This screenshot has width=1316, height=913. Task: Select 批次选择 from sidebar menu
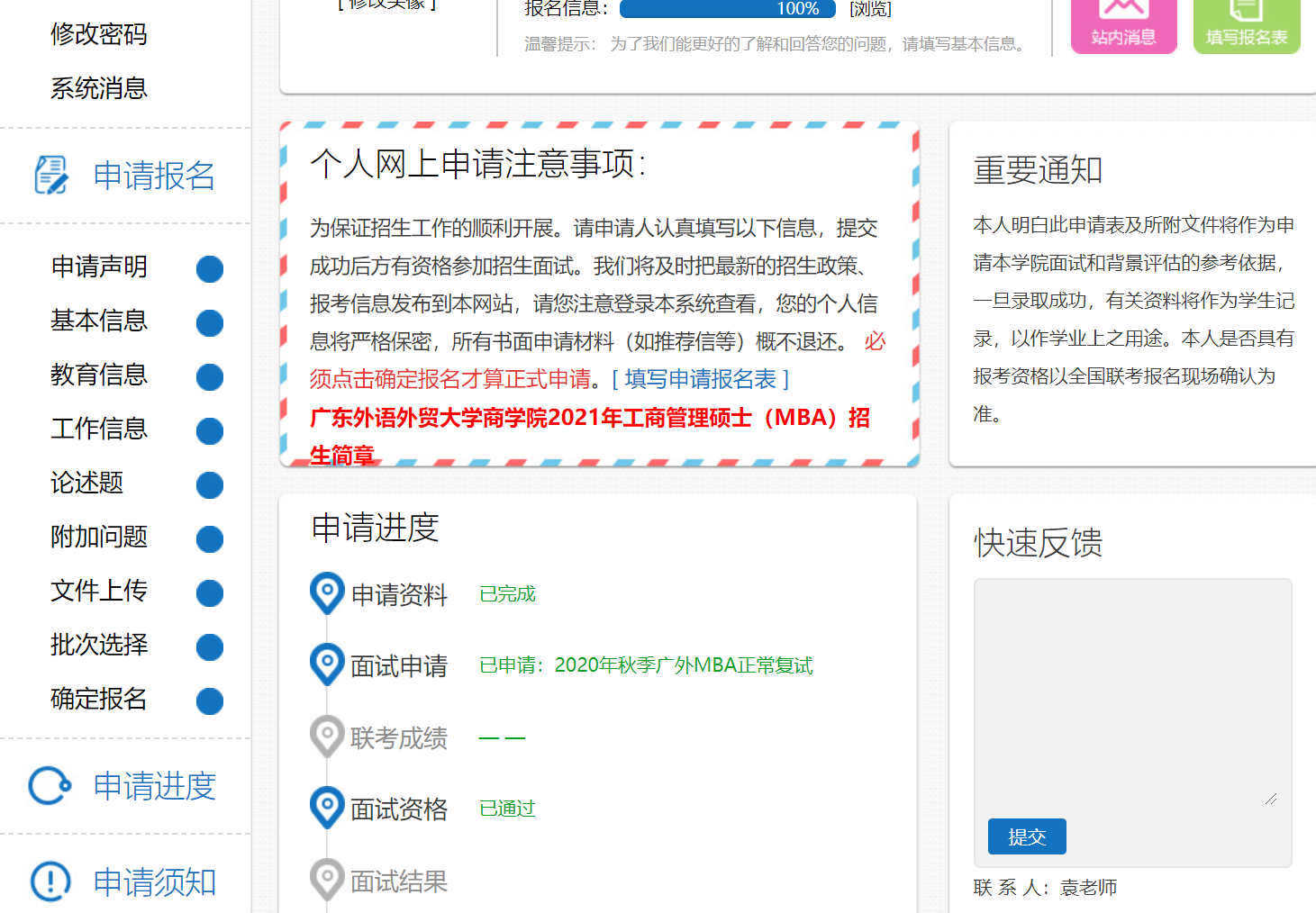pyautogui.click(x=98, y=645)
